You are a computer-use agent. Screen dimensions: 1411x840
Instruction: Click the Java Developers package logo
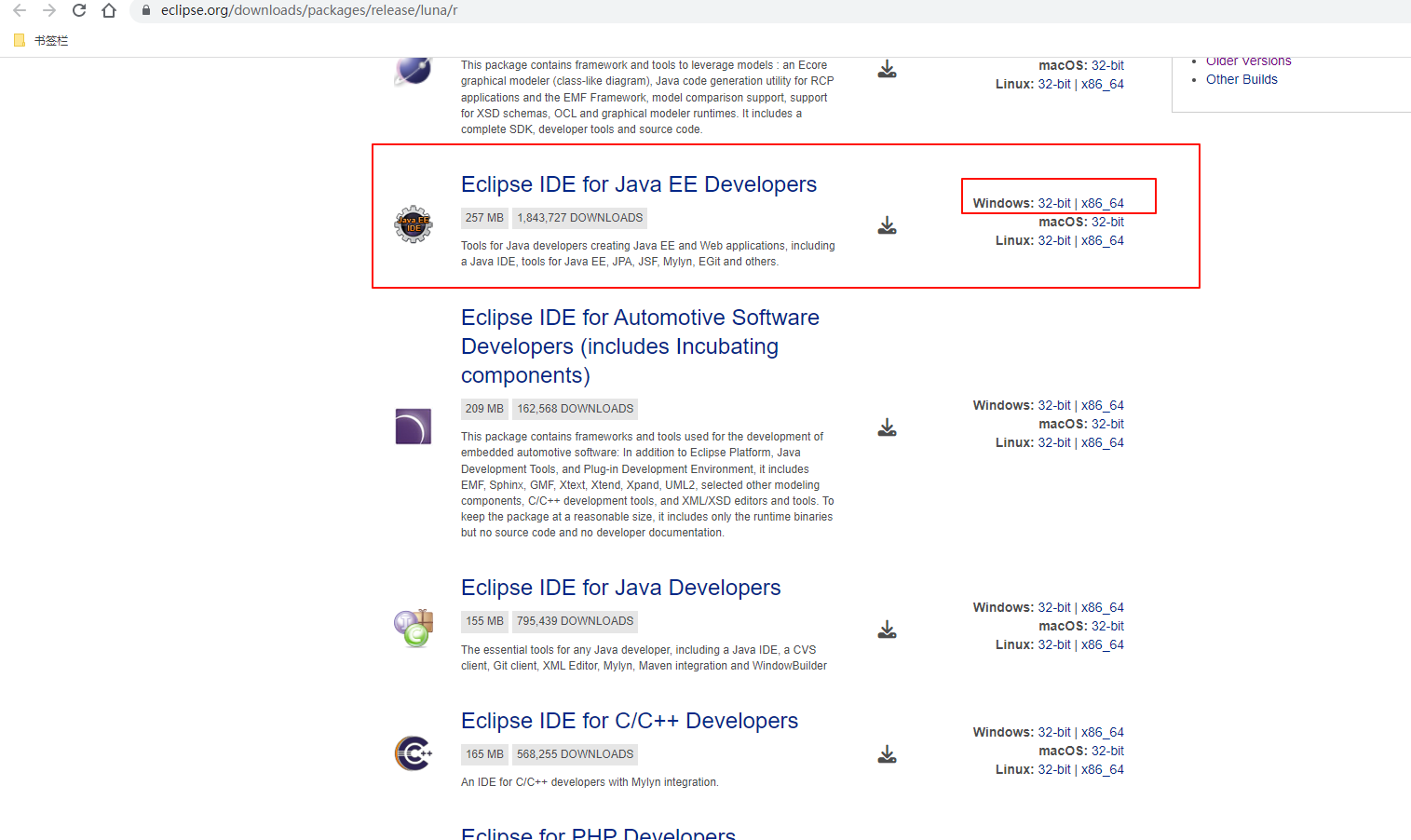click(414, 629)
